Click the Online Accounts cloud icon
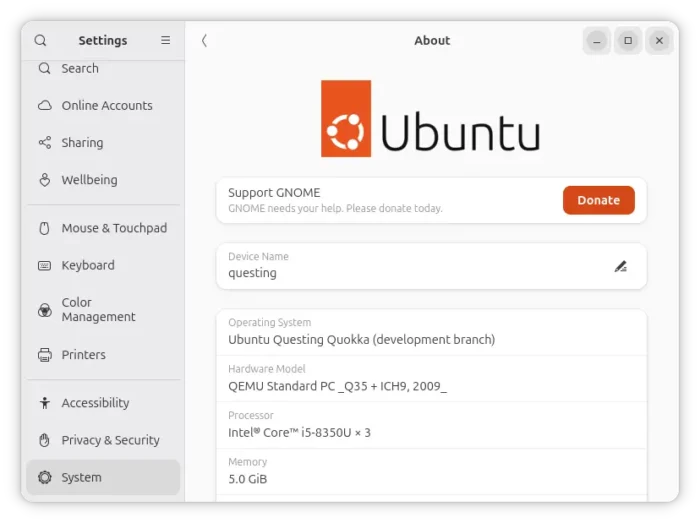Image resolution: width=700 pixels, height=523 pixels. [45, 106]
